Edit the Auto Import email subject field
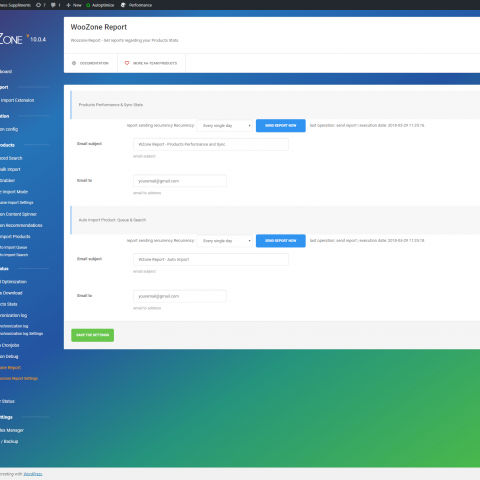This screenshot has width=480, height=480. click(x=211, y=259)
